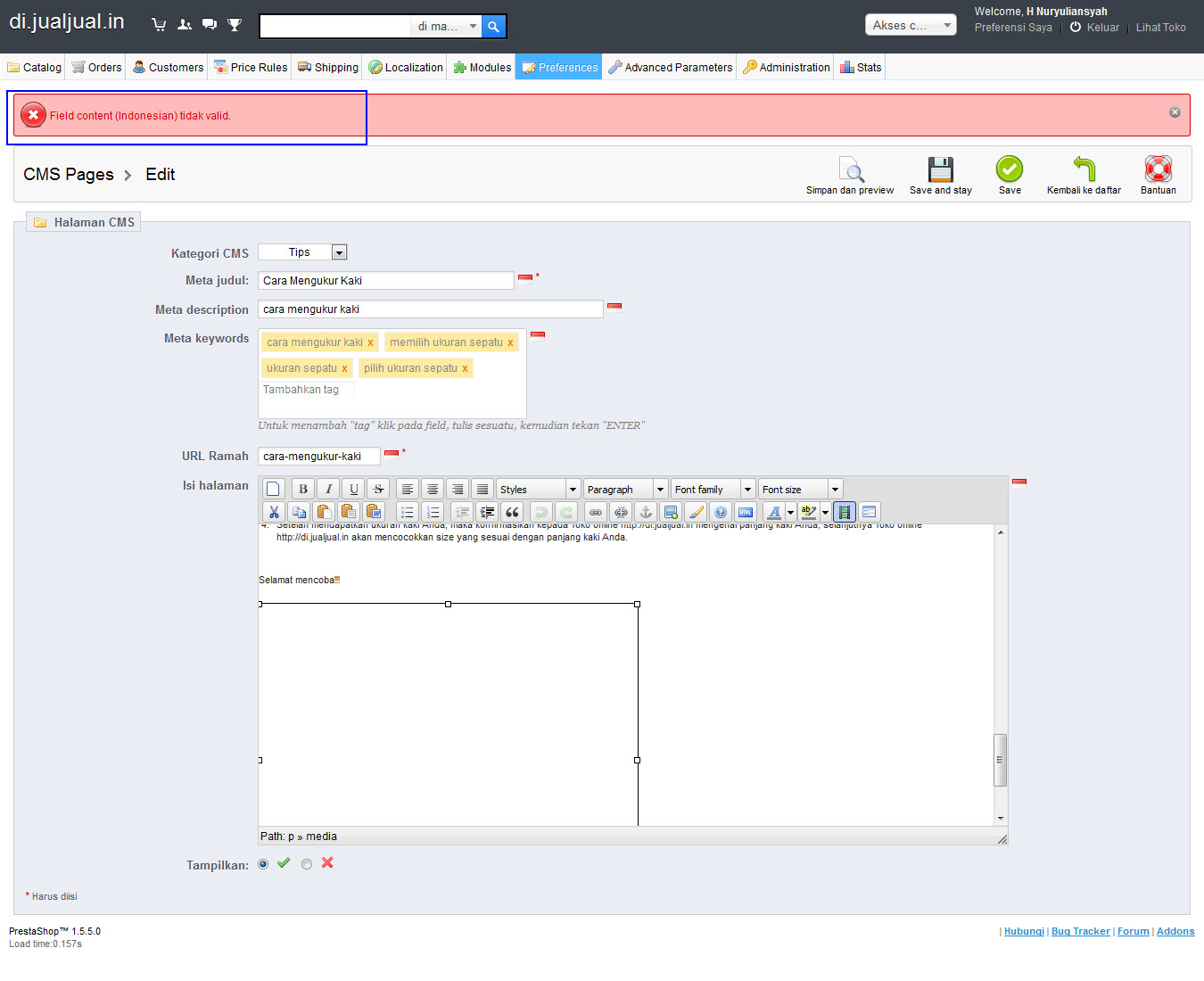
Task: Open the Bug Tracker footer link
Action: 1080,931
